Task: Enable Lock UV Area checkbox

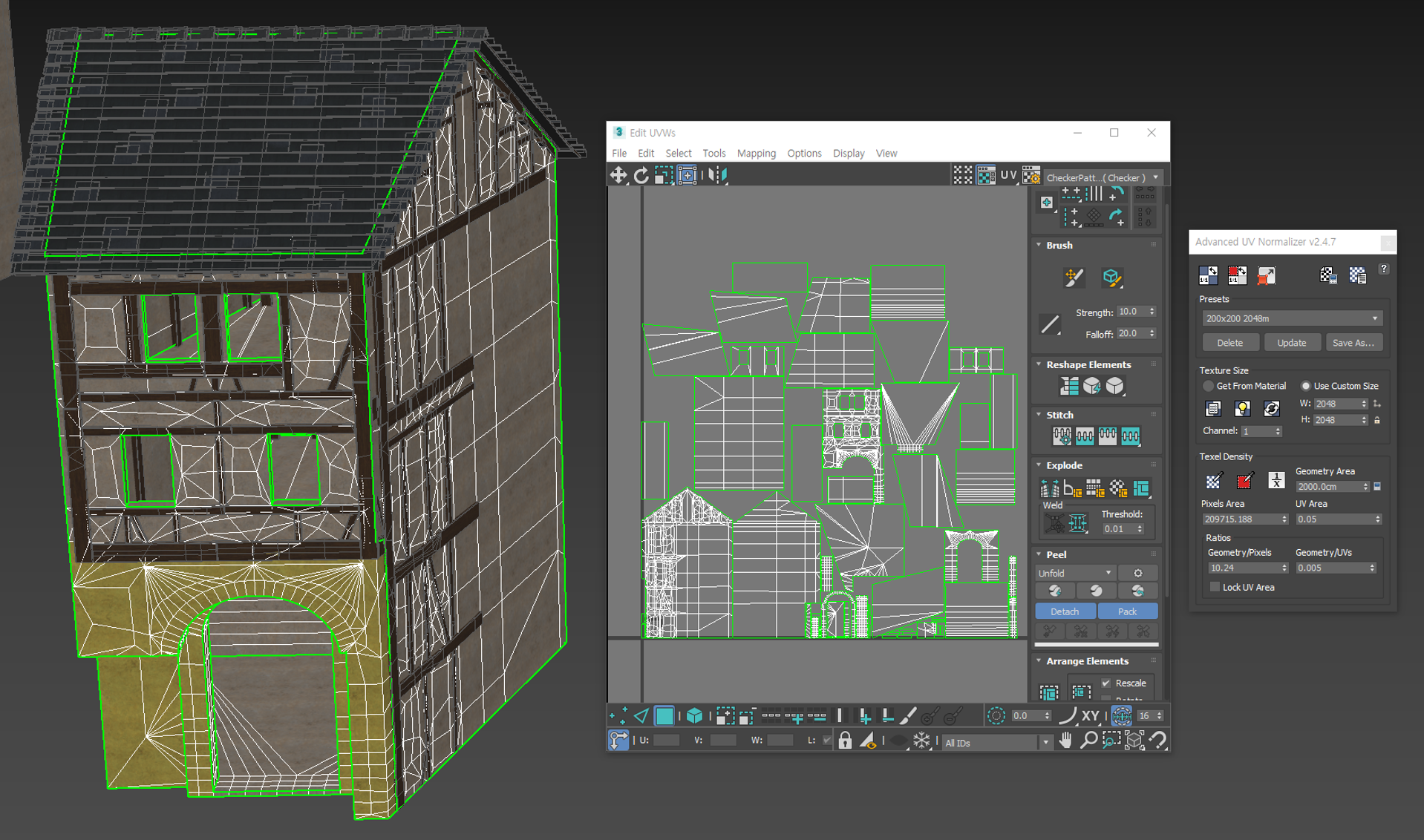Action: (x=1215, y=587)
